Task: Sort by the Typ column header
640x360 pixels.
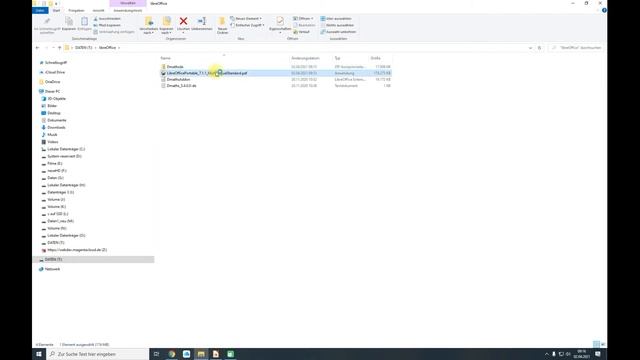Action: pos(338,58)
